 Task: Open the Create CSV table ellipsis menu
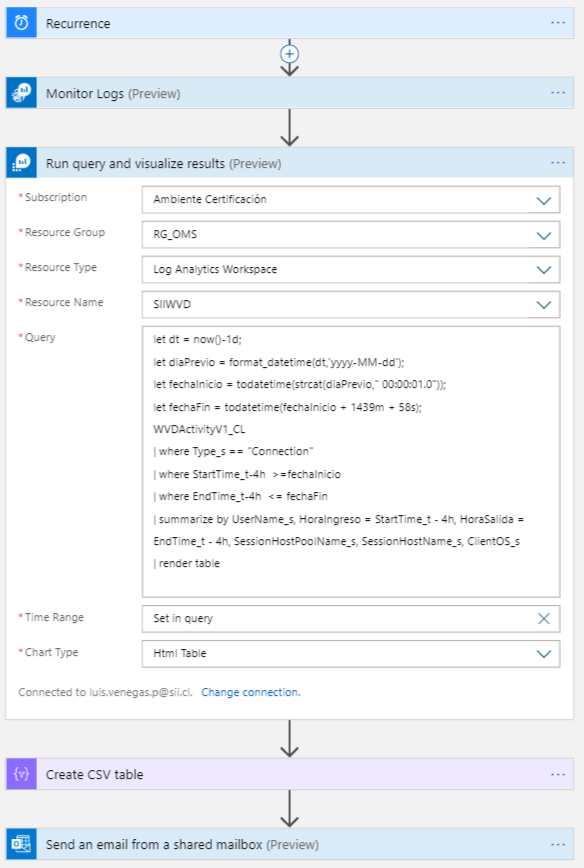(x=558, y=774)
